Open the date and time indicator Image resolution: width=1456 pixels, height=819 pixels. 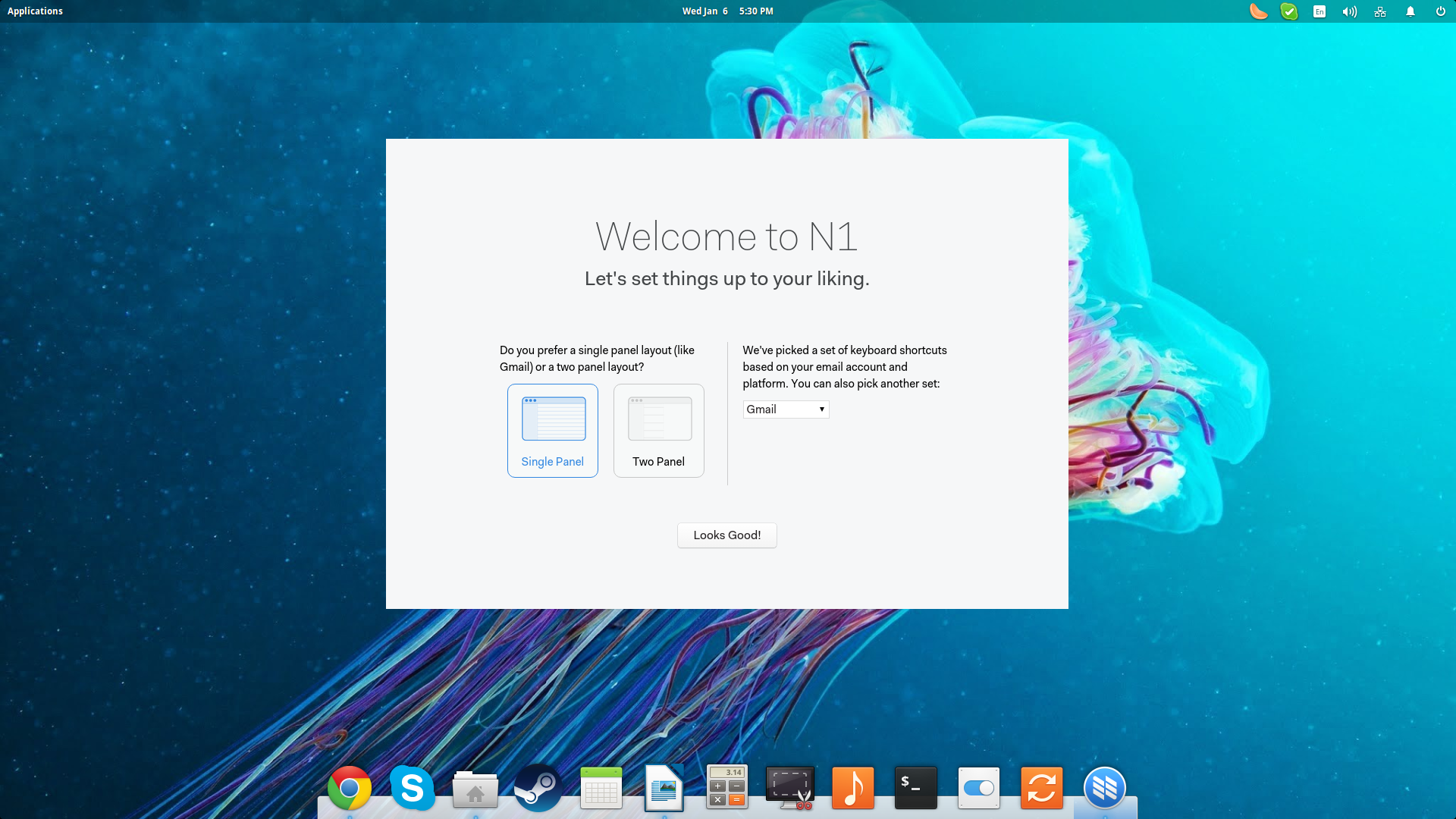727,11
